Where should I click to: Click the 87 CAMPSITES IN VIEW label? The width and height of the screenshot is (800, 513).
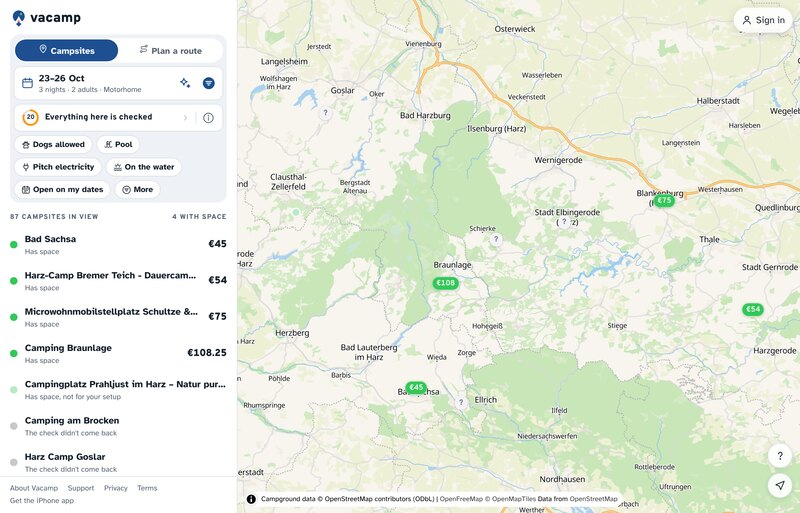coord(54,216)
